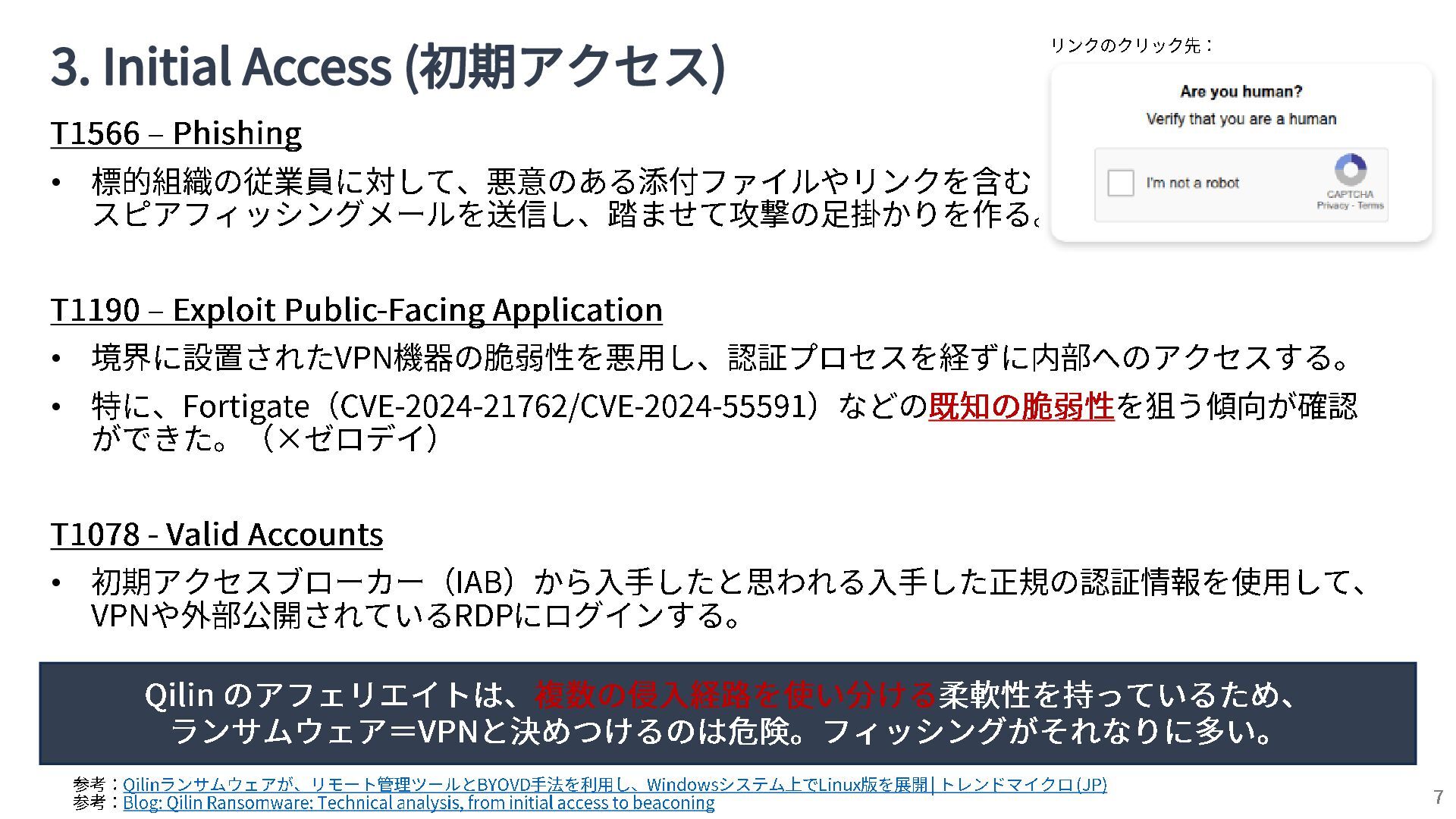1456x819 pixels.
Task: Click the "T1190 – Exploit Public-Facing Application" heading
Action: pos(356,309)
